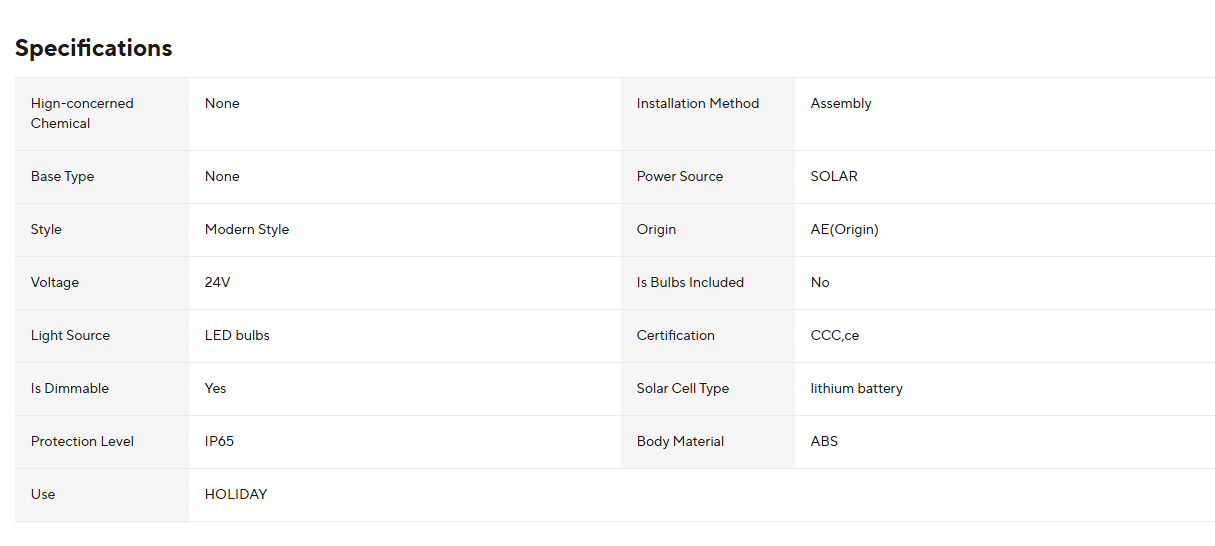Viewport: 1215px width, 546px height.
Task: Select the ABS body material value
Action: [824, 442]
